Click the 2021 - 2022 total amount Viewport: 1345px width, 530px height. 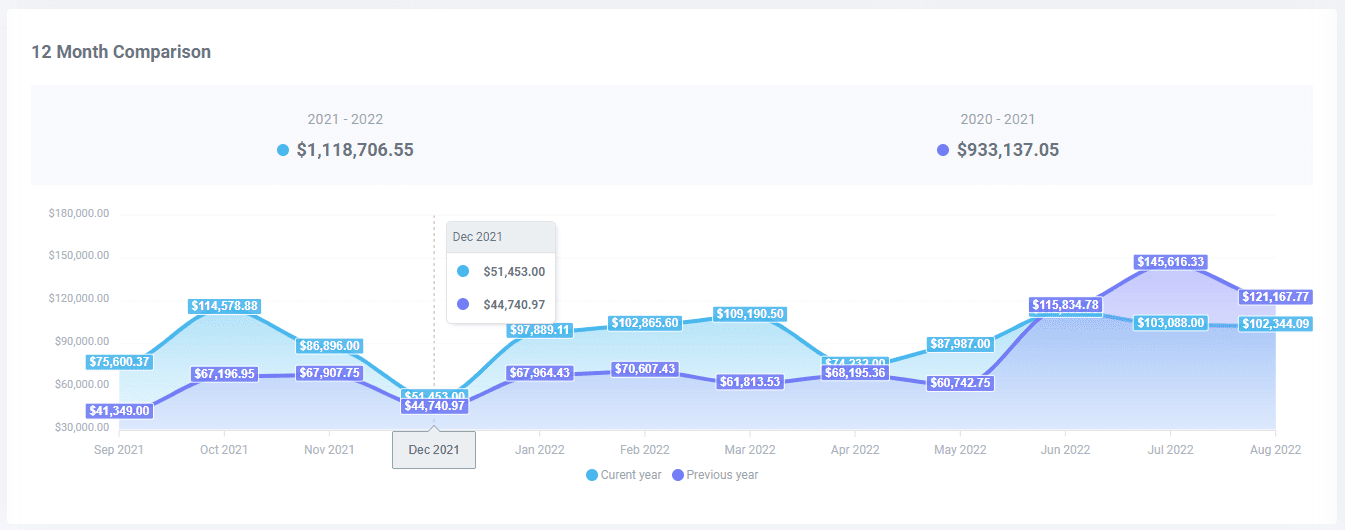pos(355,150)
